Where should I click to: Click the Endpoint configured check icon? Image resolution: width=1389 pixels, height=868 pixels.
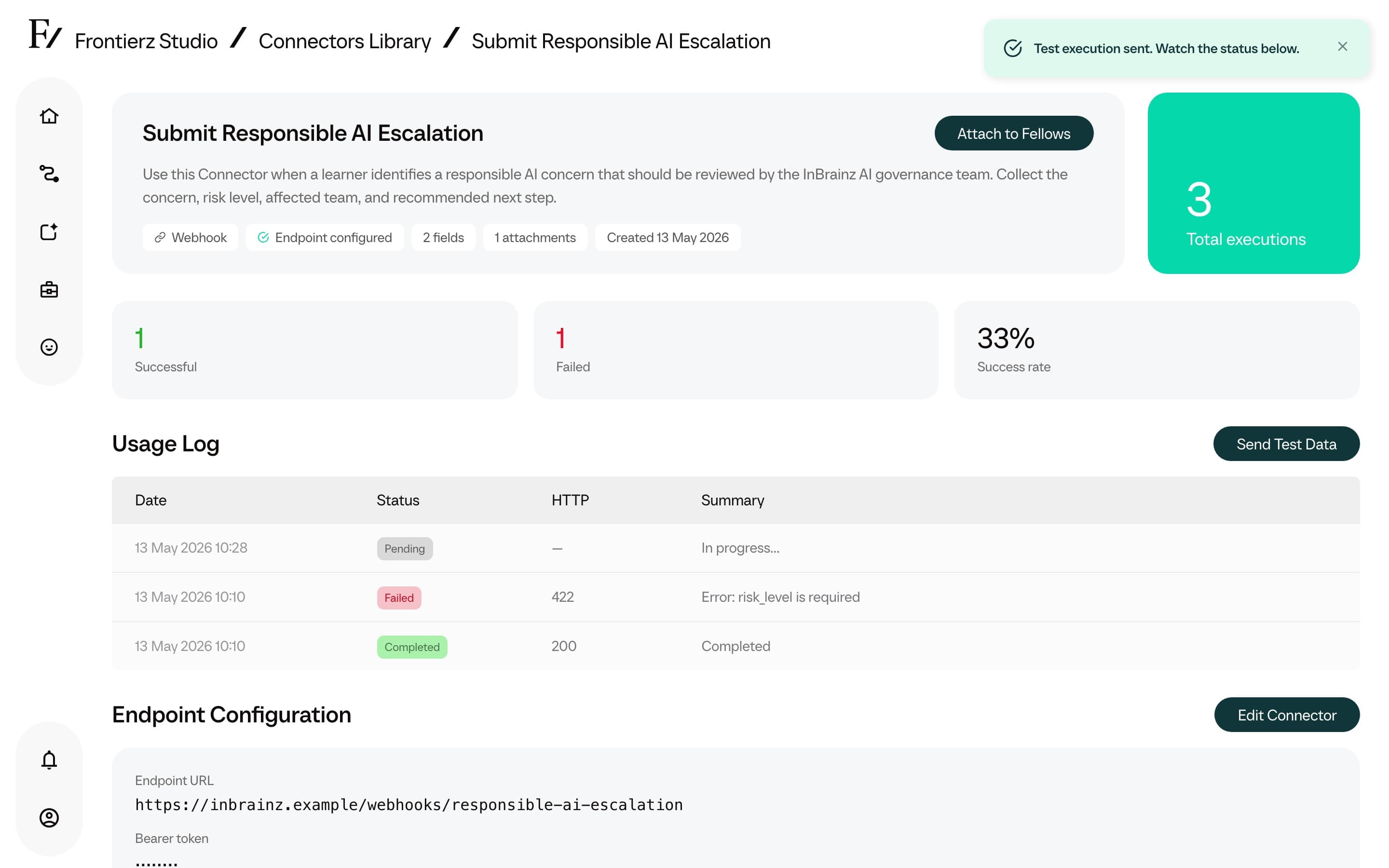pyautogui.click(x=263, y=237)
